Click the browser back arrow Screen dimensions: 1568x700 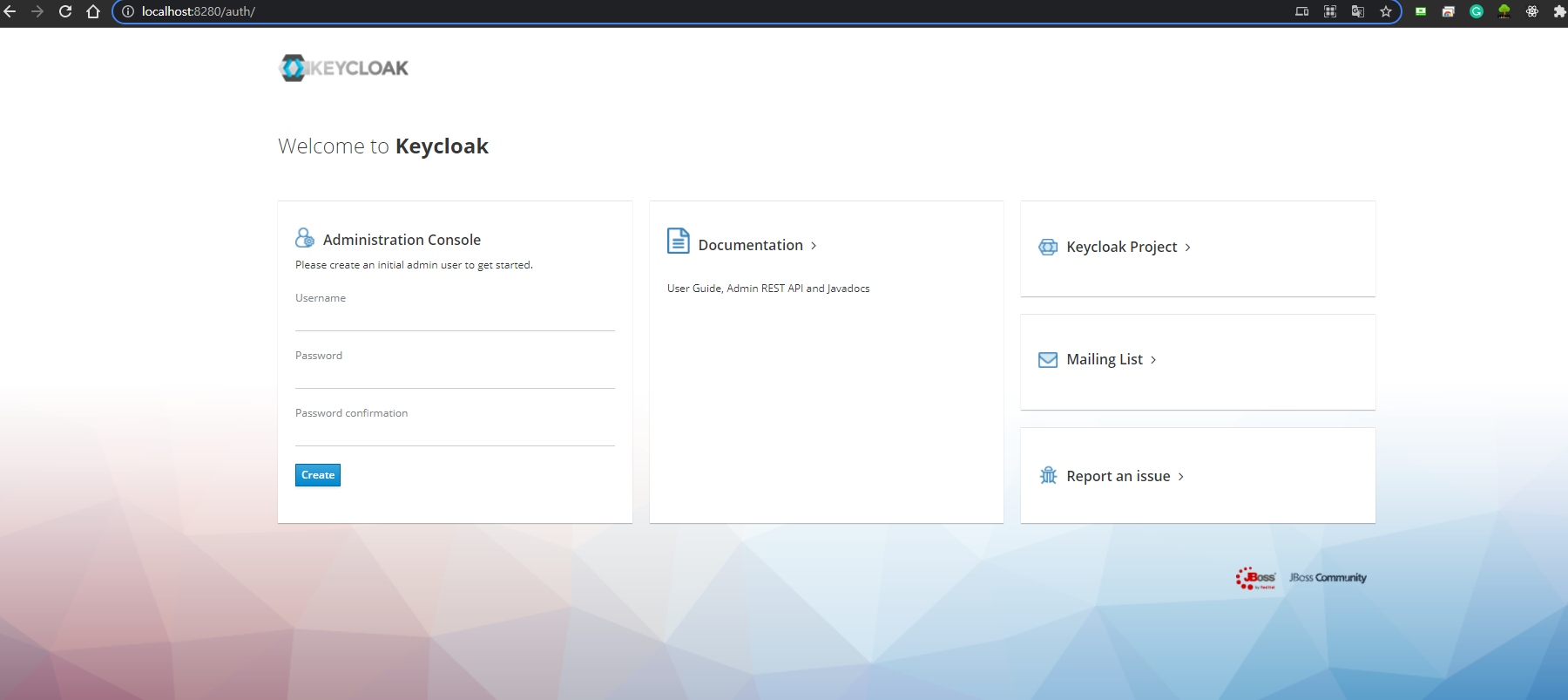10,11
